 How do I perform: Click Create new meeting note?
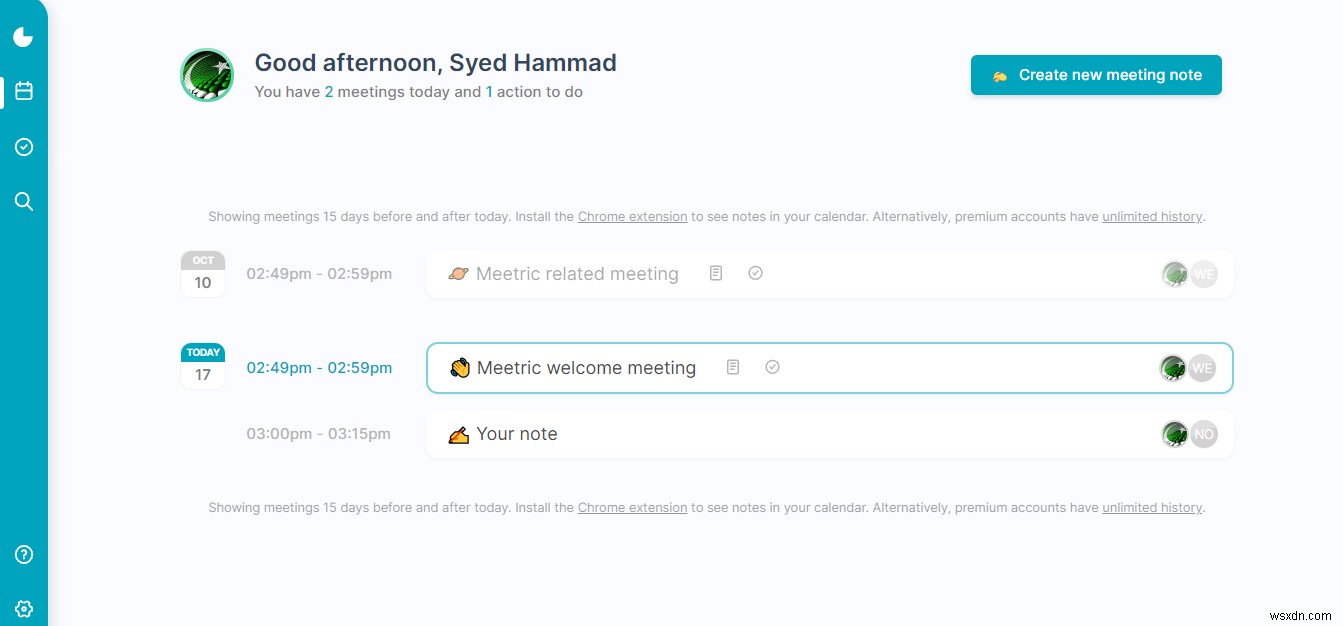click(1095, 74)
